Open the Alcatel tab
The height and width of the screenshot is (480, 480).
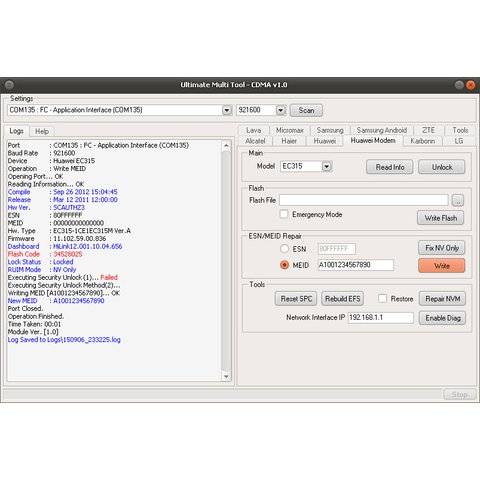[x=255, y=141]
